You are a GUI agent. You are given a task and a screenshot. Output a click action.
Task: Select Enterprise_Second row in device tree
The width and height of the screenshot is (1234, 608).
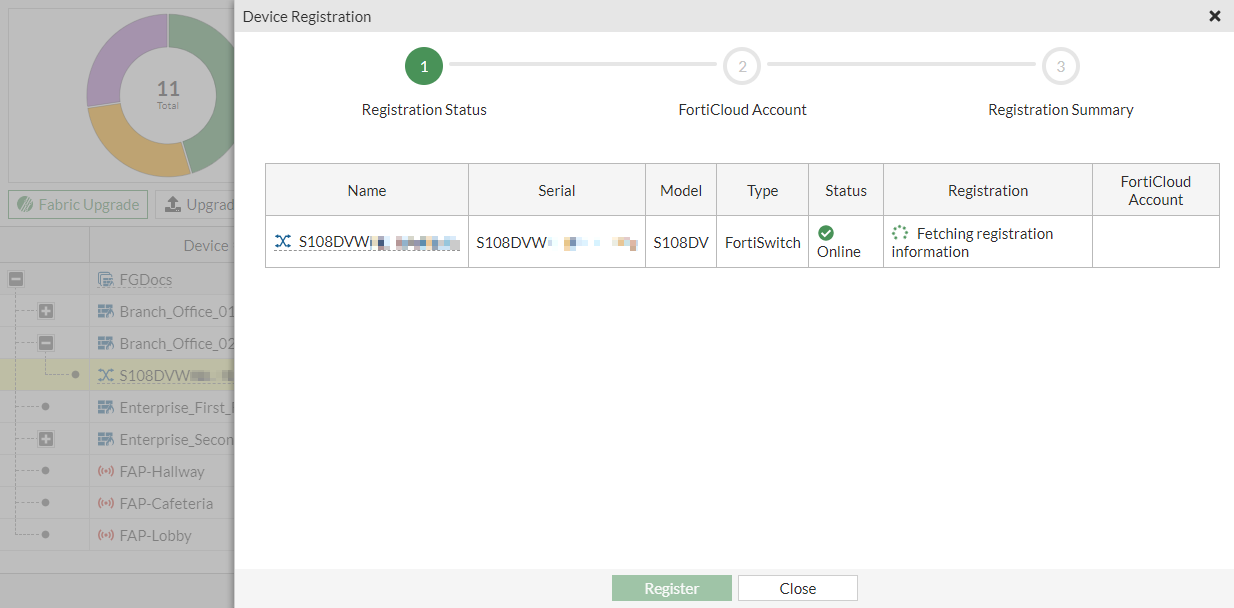(x=117, y=439)
